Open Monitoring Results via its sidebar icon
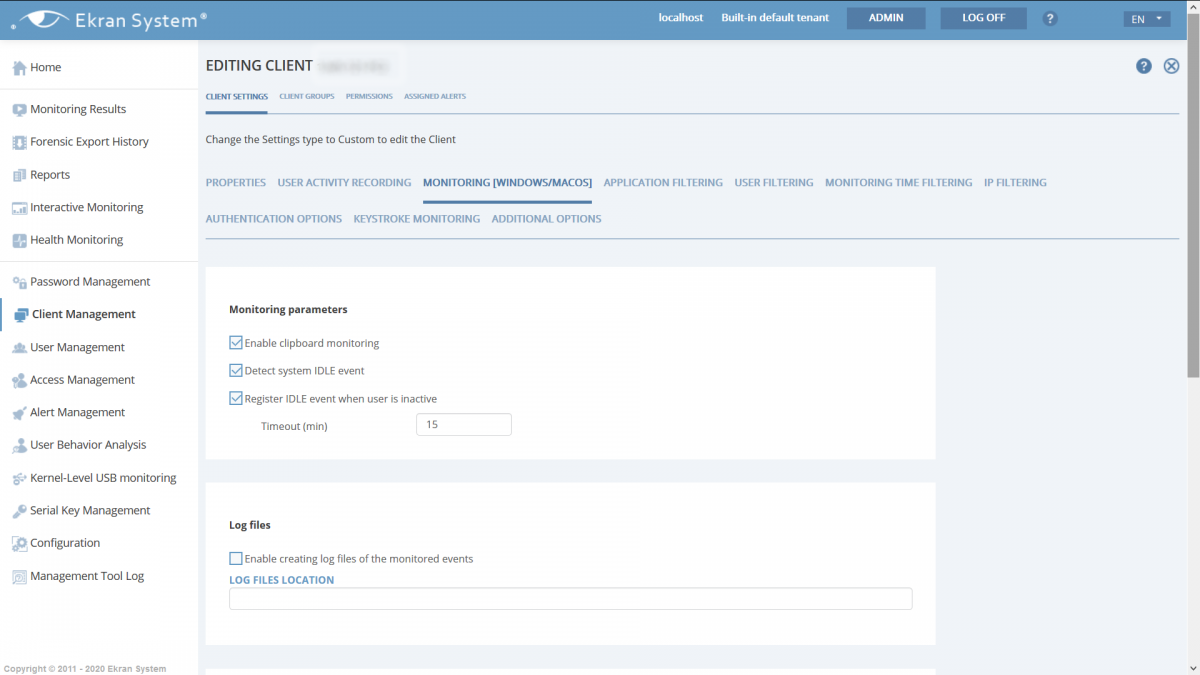Screen dimensions: 1200x675 [x=19, y=110]
